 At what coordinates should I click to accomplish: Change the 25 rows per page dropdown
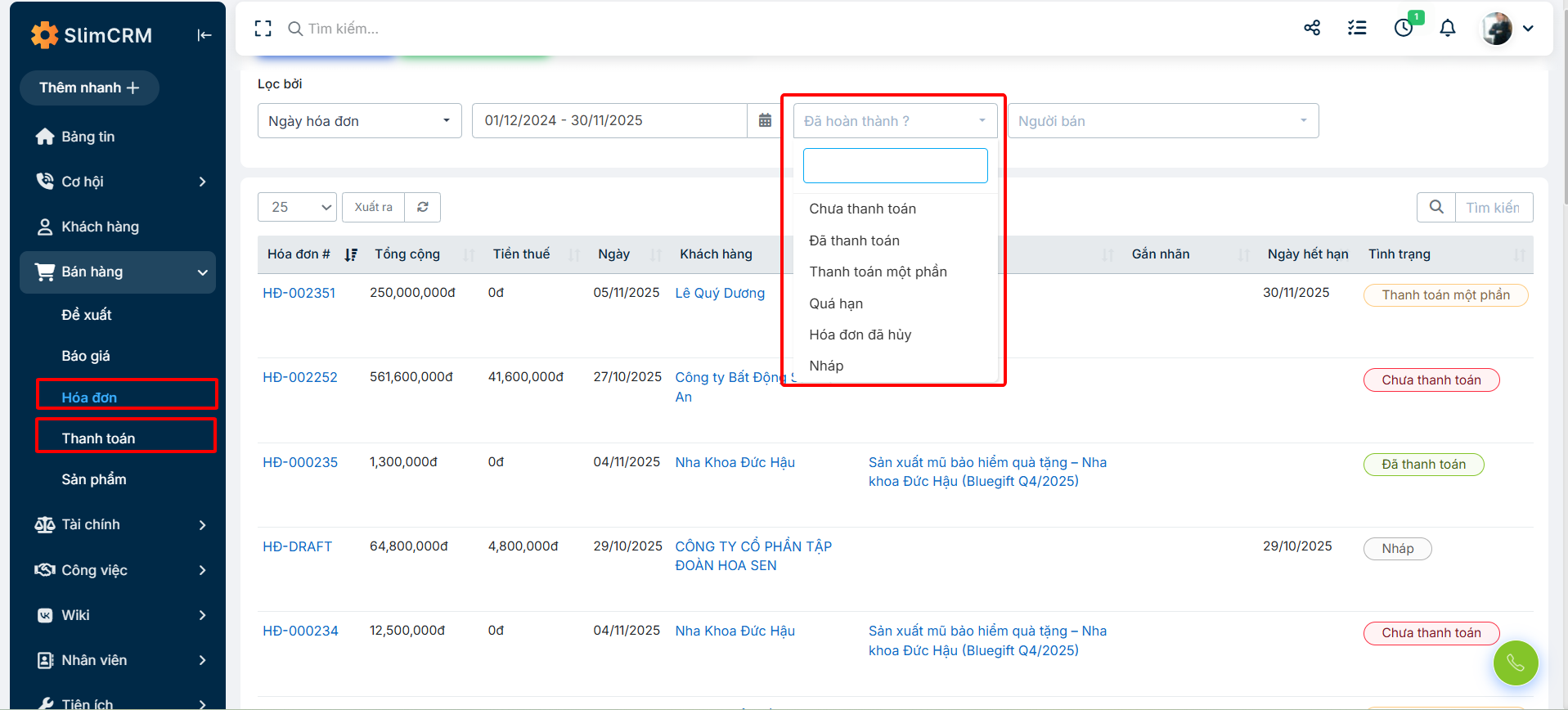pyautogui.click(x=298, y=208)
